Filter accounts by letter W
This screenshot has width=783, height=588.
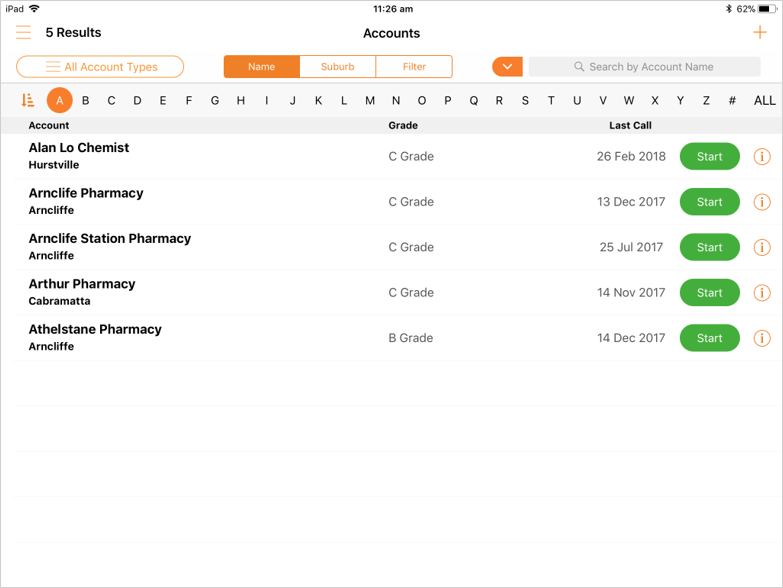pos(629,101)
